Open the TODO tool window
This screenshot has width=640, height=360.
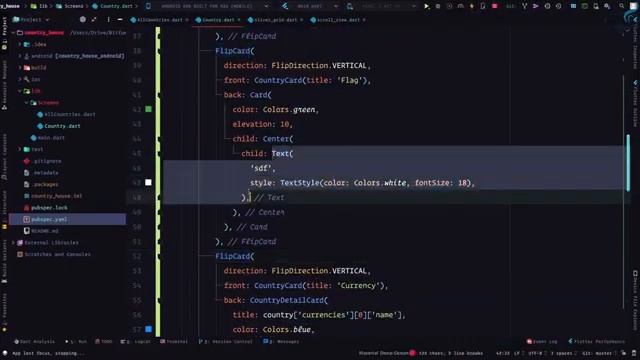click(x=104, y=342)
